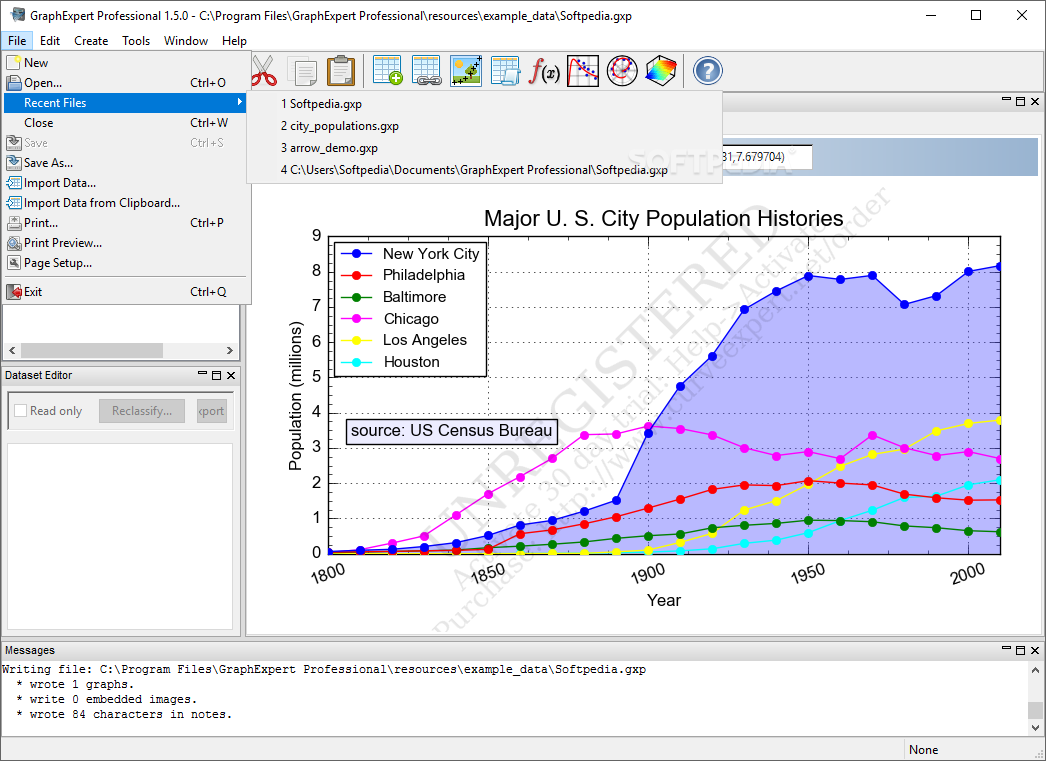This screenshot has width=1046, height=761.
Task: Click the Year axis label
Action: [664, 600]
